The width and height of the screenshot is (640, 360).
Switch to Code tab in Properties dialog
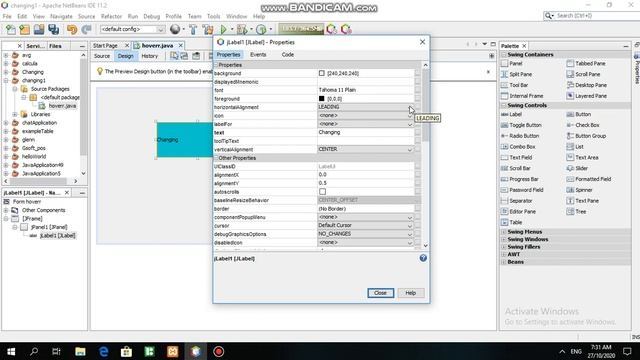[x=288, y=55]
